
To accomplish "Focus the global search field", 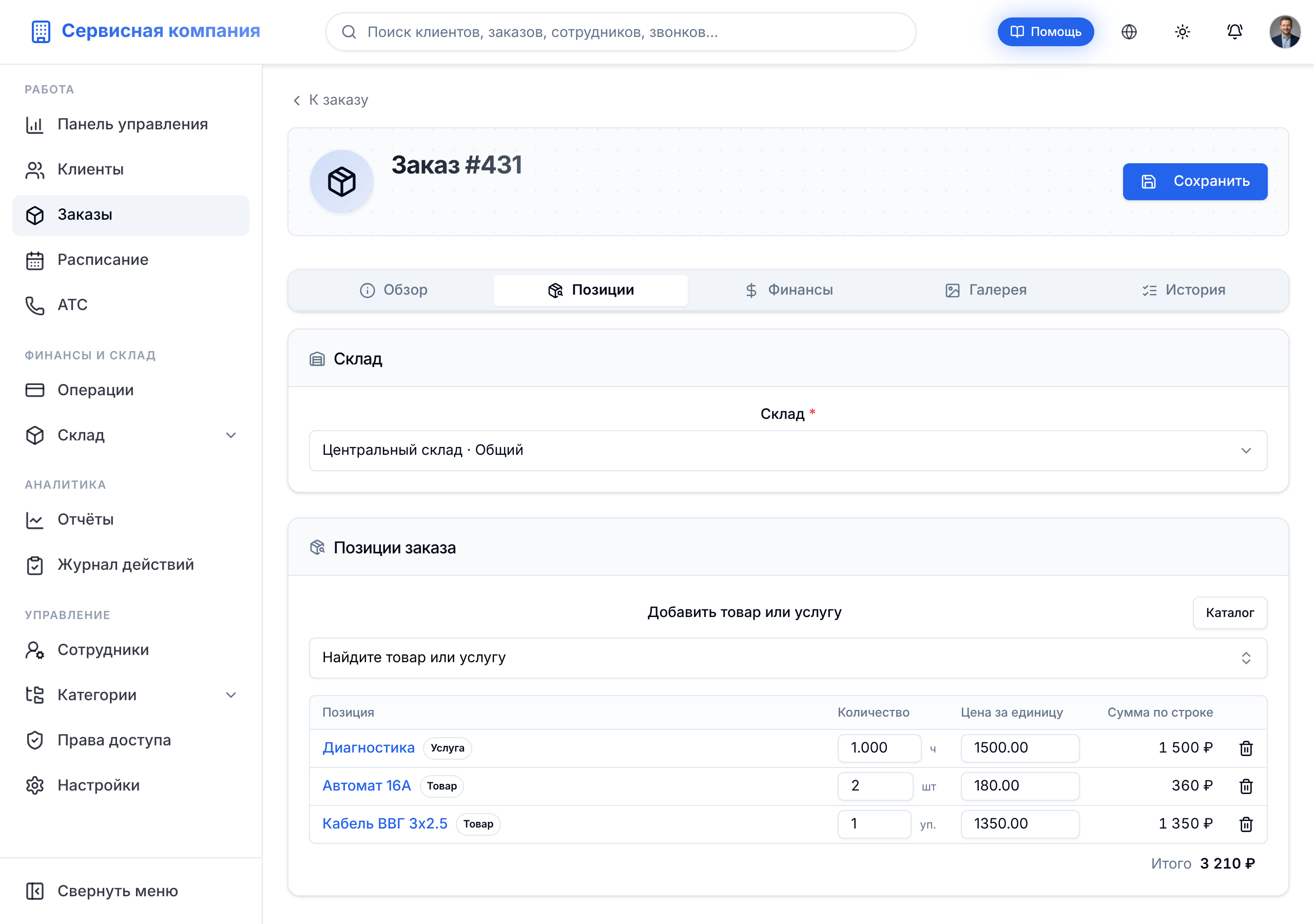I will 621,32.
